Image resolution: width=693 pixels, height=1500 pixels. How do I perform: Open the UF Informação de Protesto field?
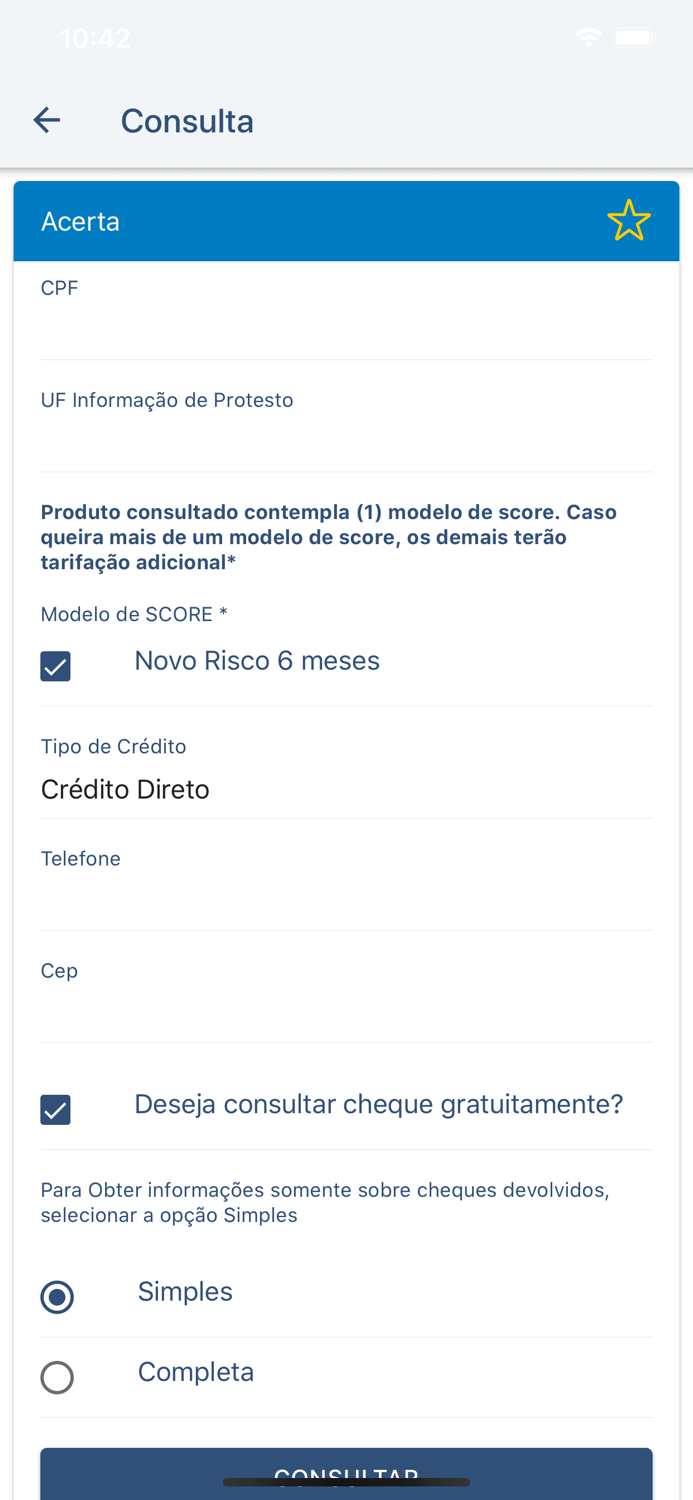pyautogui.click(x=346, y=430)
